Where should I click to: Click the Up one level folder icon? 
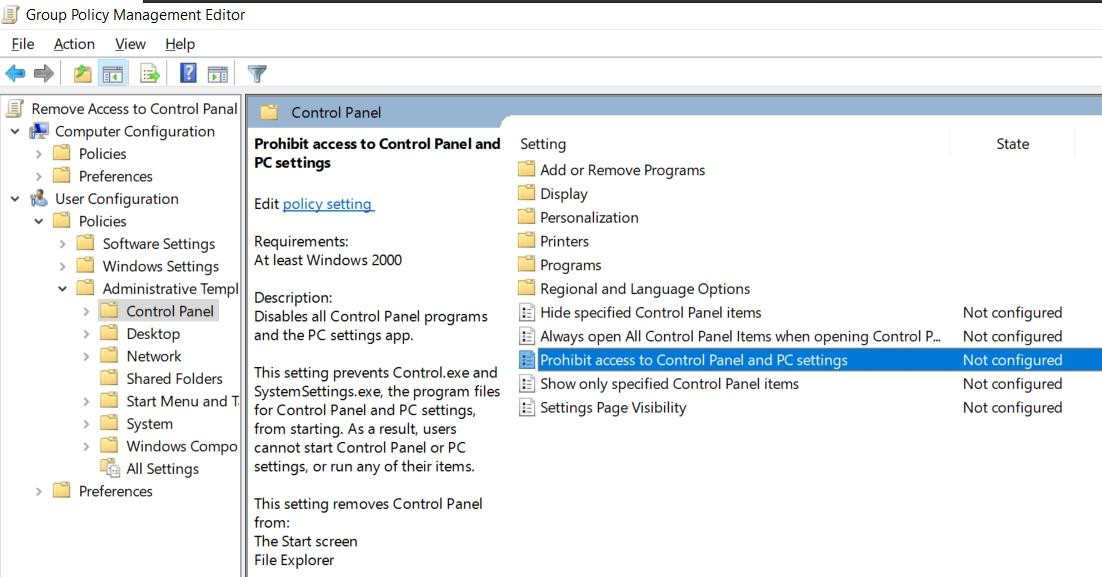click(83, 73)
